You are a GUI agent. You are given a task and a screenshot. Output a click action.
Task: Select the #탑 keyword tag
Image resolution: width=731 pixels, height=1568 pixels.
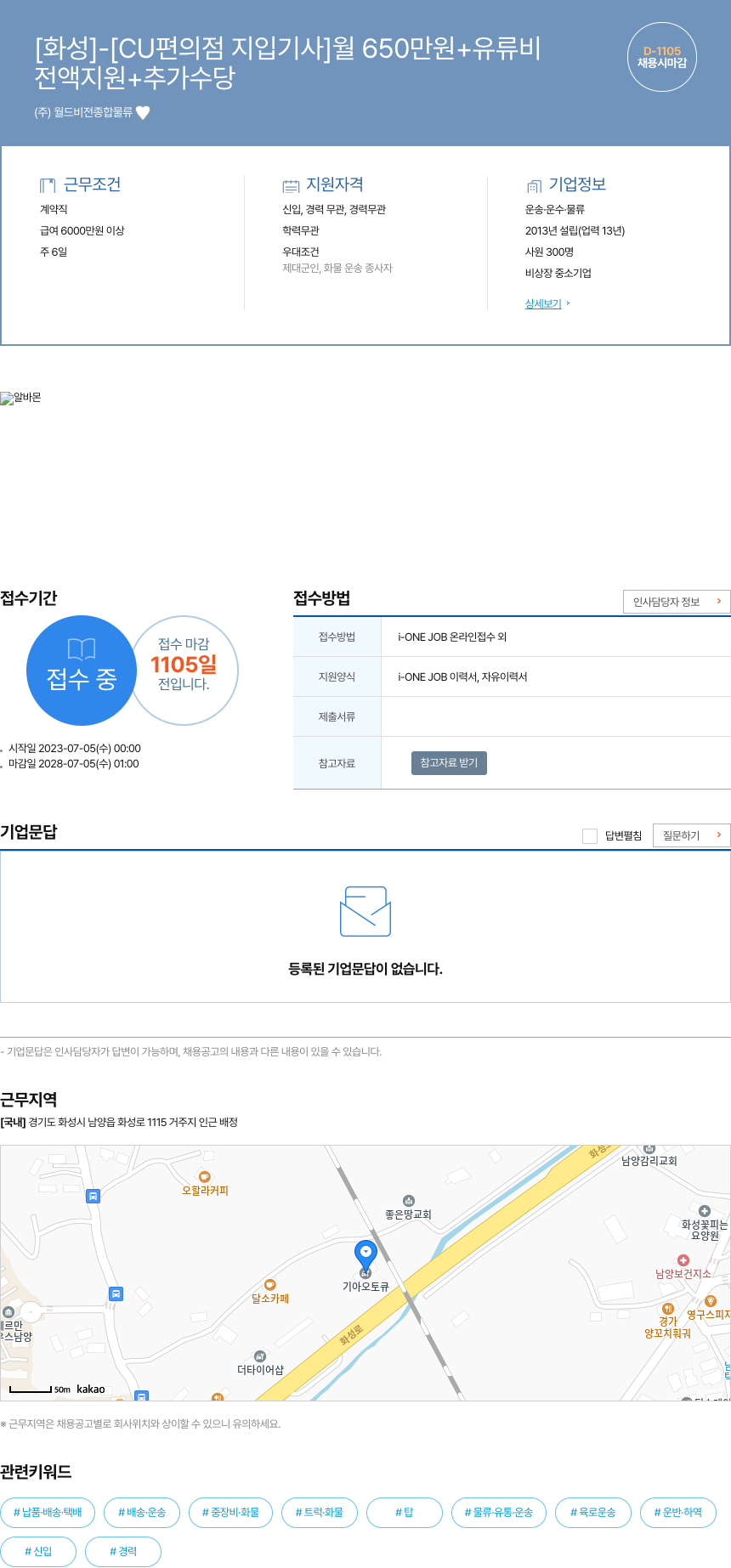click(x=405, y=1513)
